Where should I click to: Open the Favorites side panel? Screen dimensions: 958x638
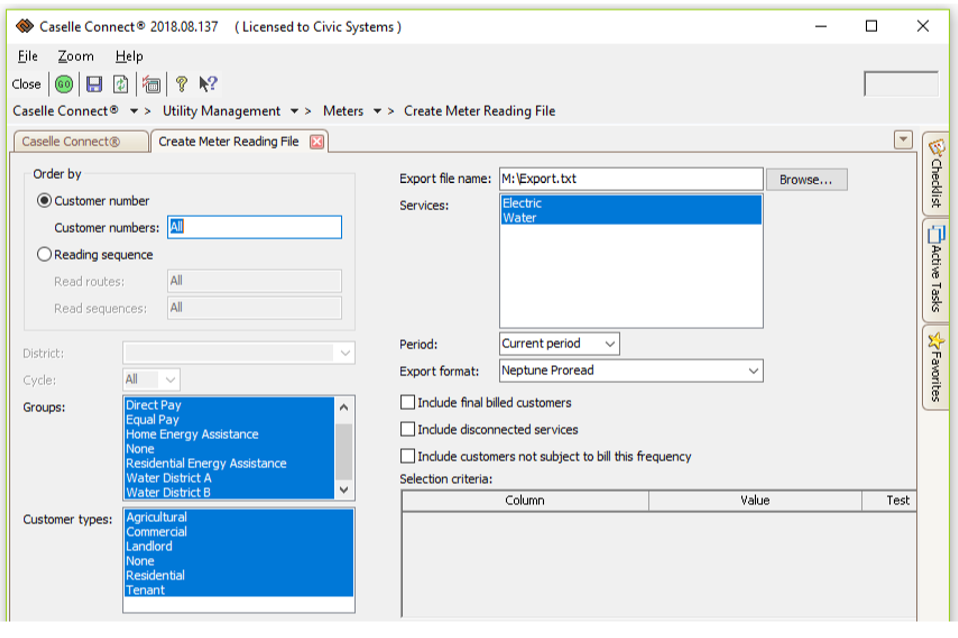[936, 367]
